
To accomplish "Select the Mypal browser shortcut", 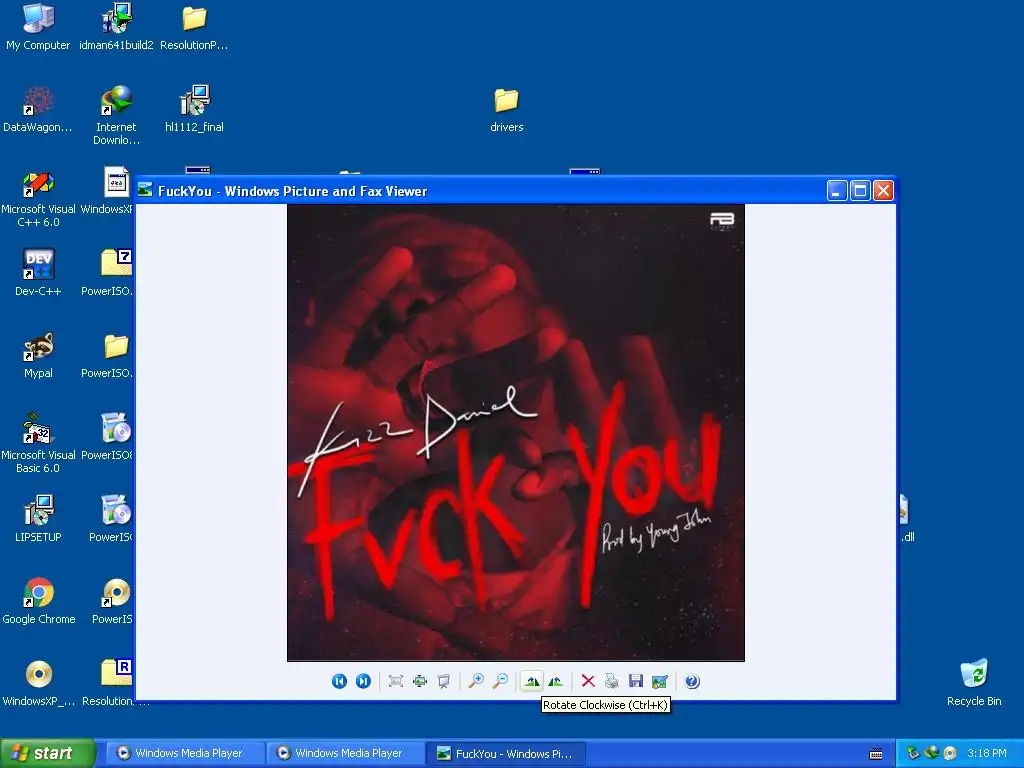I will 38,355.
